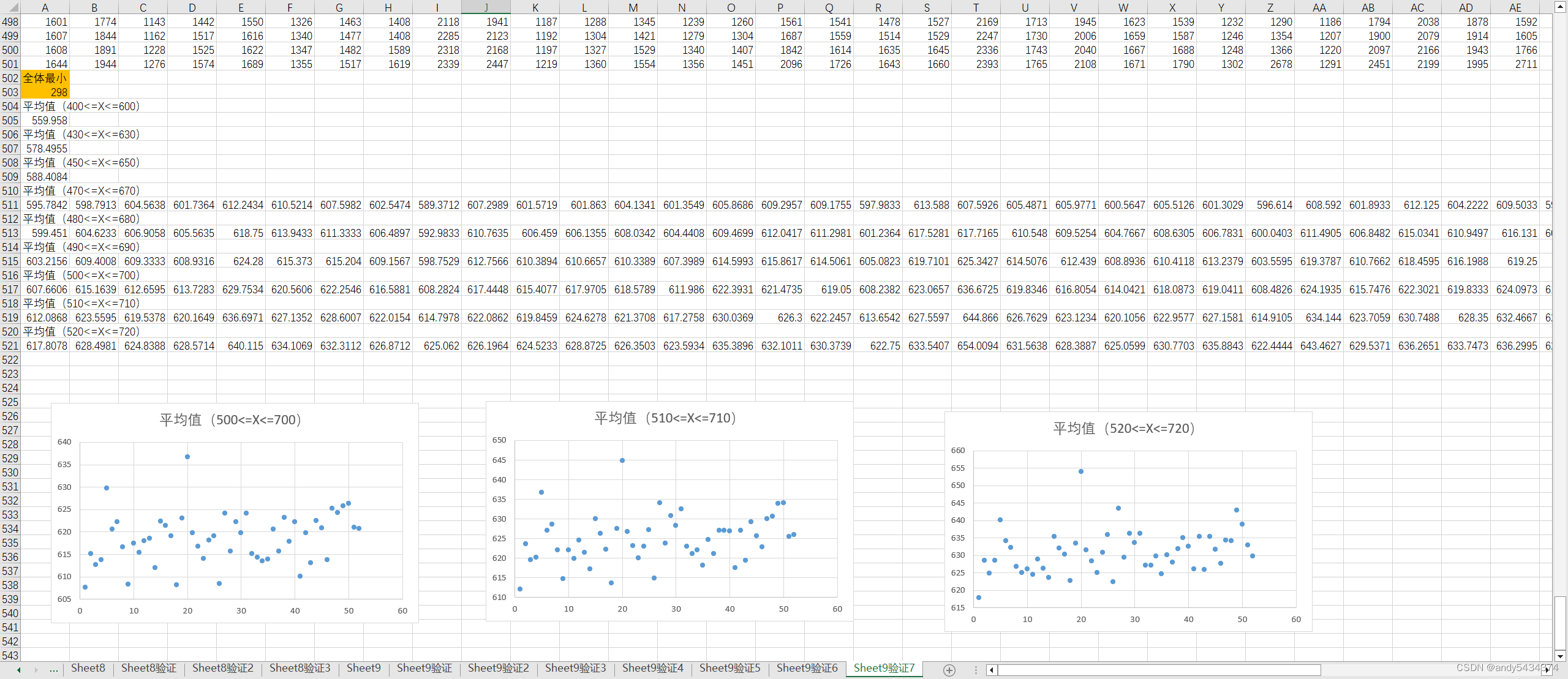Open the hidden sheets ellipsis

[x=54, y=670]
